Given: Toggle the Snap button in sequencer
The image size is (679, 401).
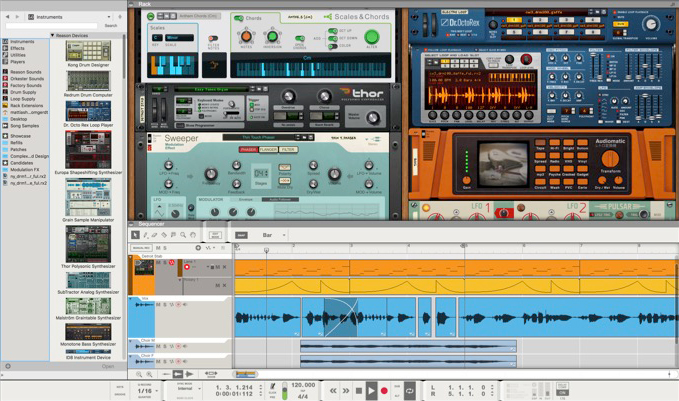Looking at the screenshot, I should tap(241, 235).
